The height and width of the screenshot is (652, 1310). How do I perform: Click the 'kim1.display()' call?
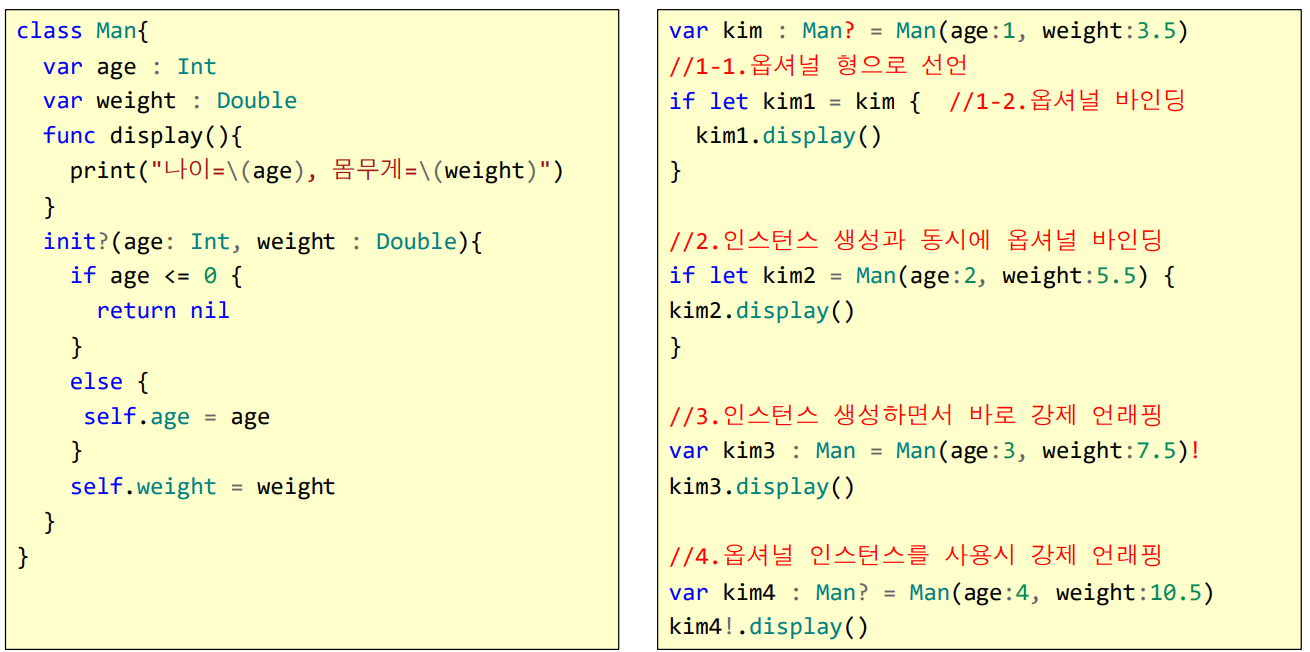click(789, 136)
